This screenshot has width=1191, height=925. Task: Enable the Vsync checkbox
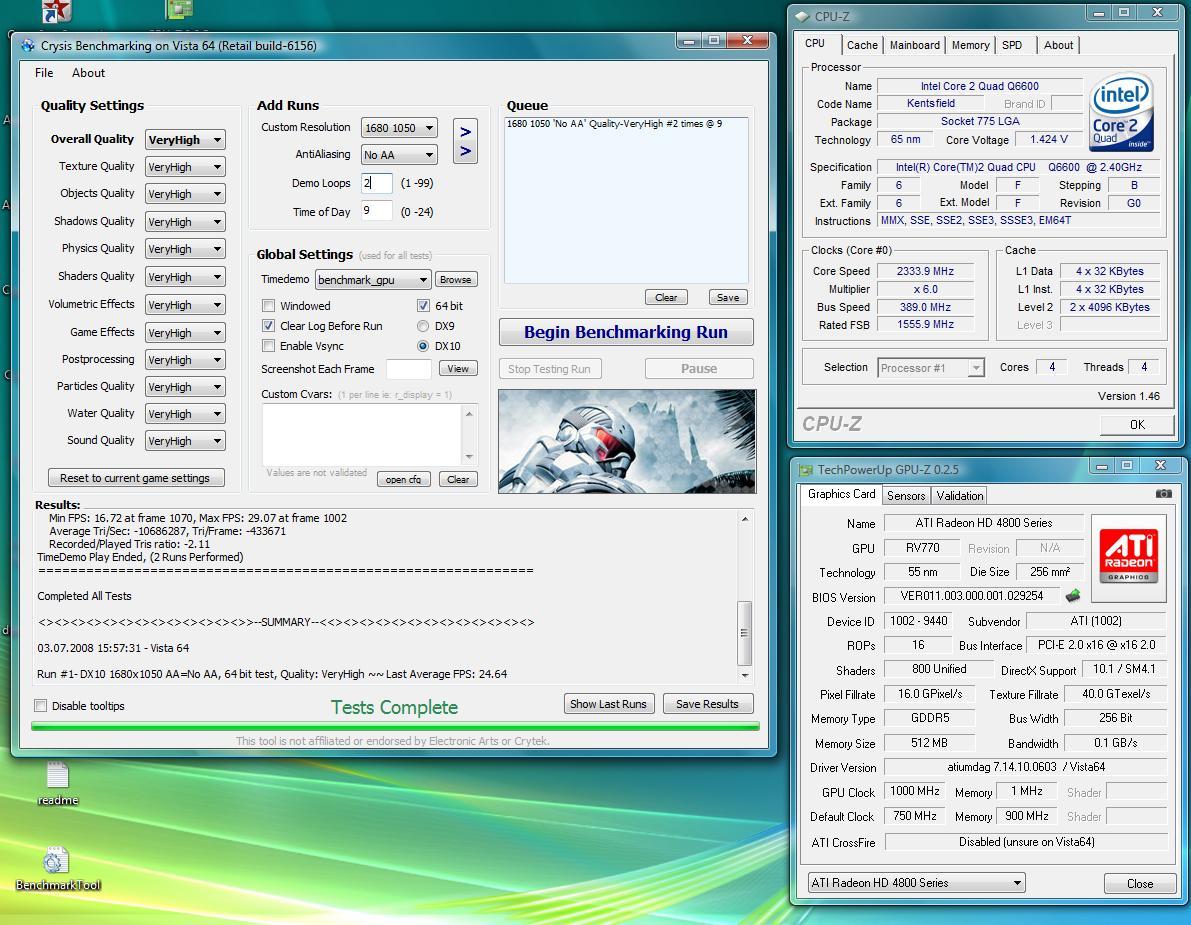pyautogui.click(x=268, y=346)
